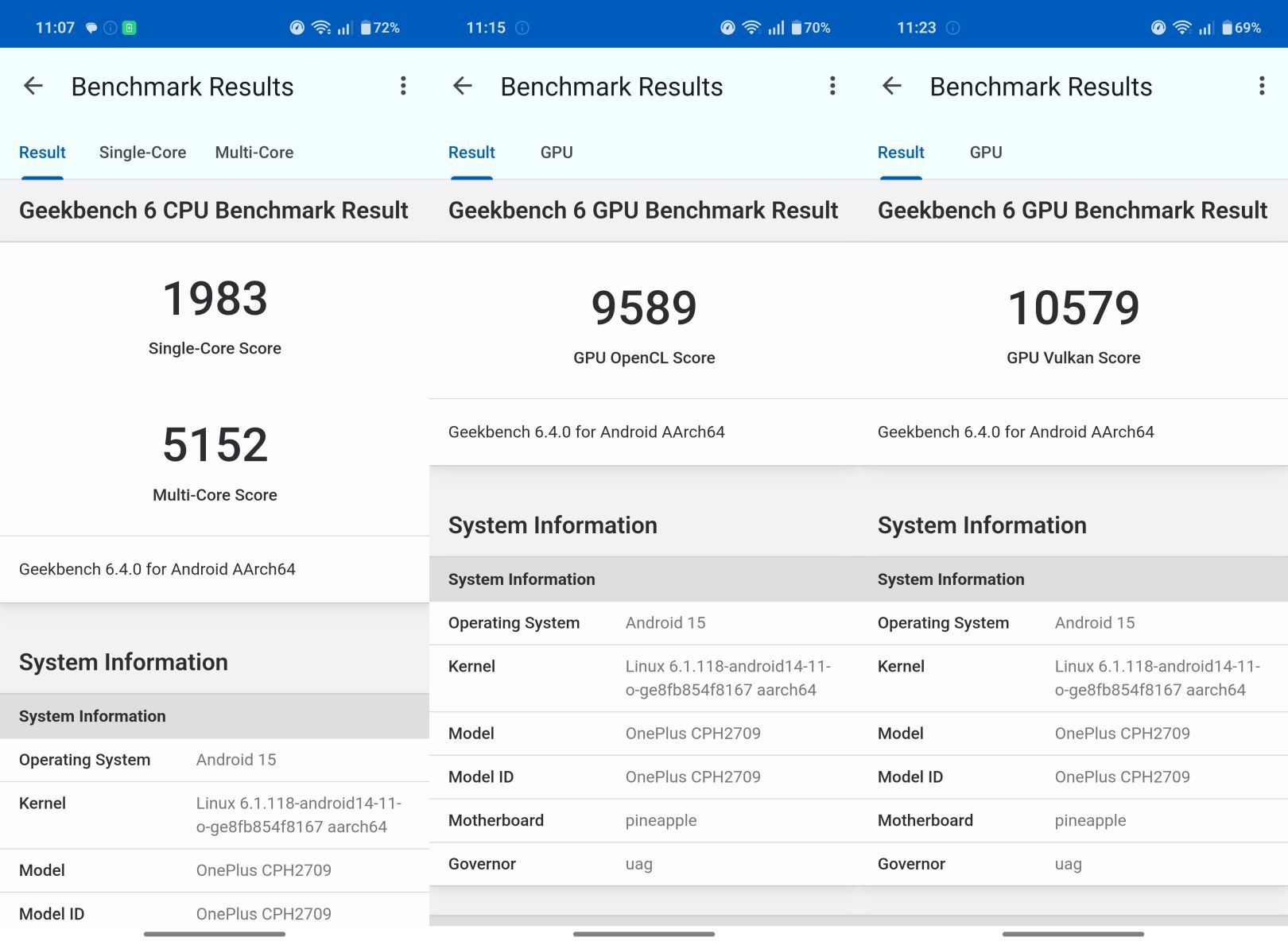Screen dimensions: 1288x945
Task: Tap home gesture bar on CPU Benchmark screen
Action: point(215,934)
